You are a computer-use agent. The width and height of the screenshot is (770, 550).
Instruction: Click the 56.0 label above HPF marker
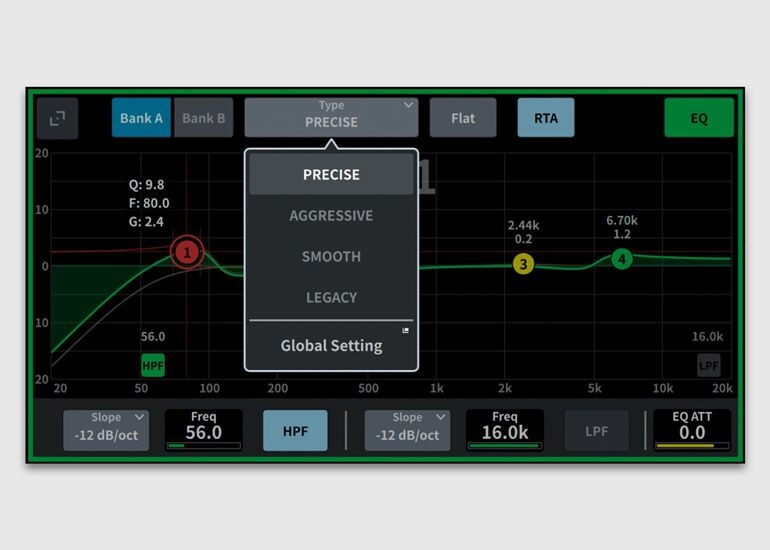[x=153, y=336]
